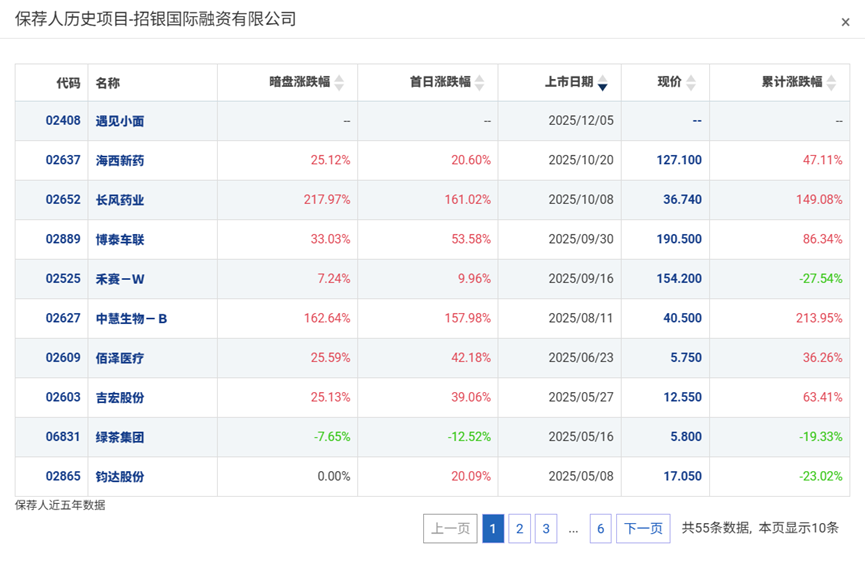This screenshot has width=865, height=565.
Task: Select current page 1 button
Action: [493, 529]
